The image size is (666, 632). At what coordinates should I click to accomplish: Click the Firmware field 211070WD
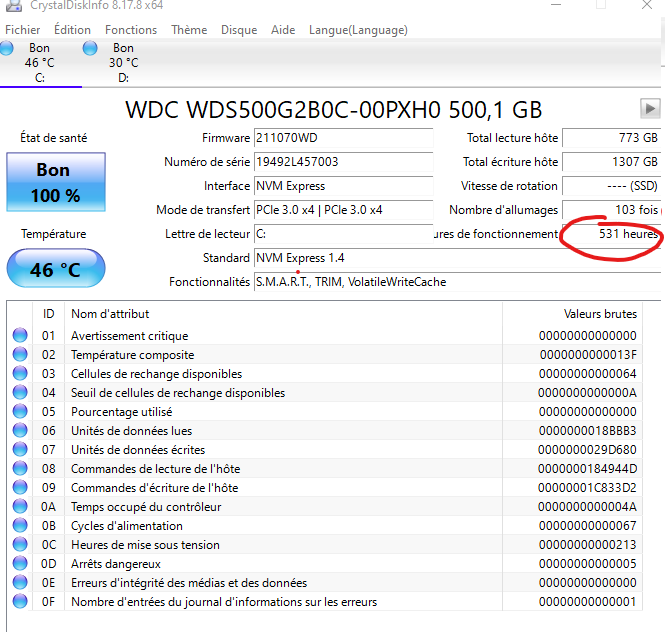[343, 138]
